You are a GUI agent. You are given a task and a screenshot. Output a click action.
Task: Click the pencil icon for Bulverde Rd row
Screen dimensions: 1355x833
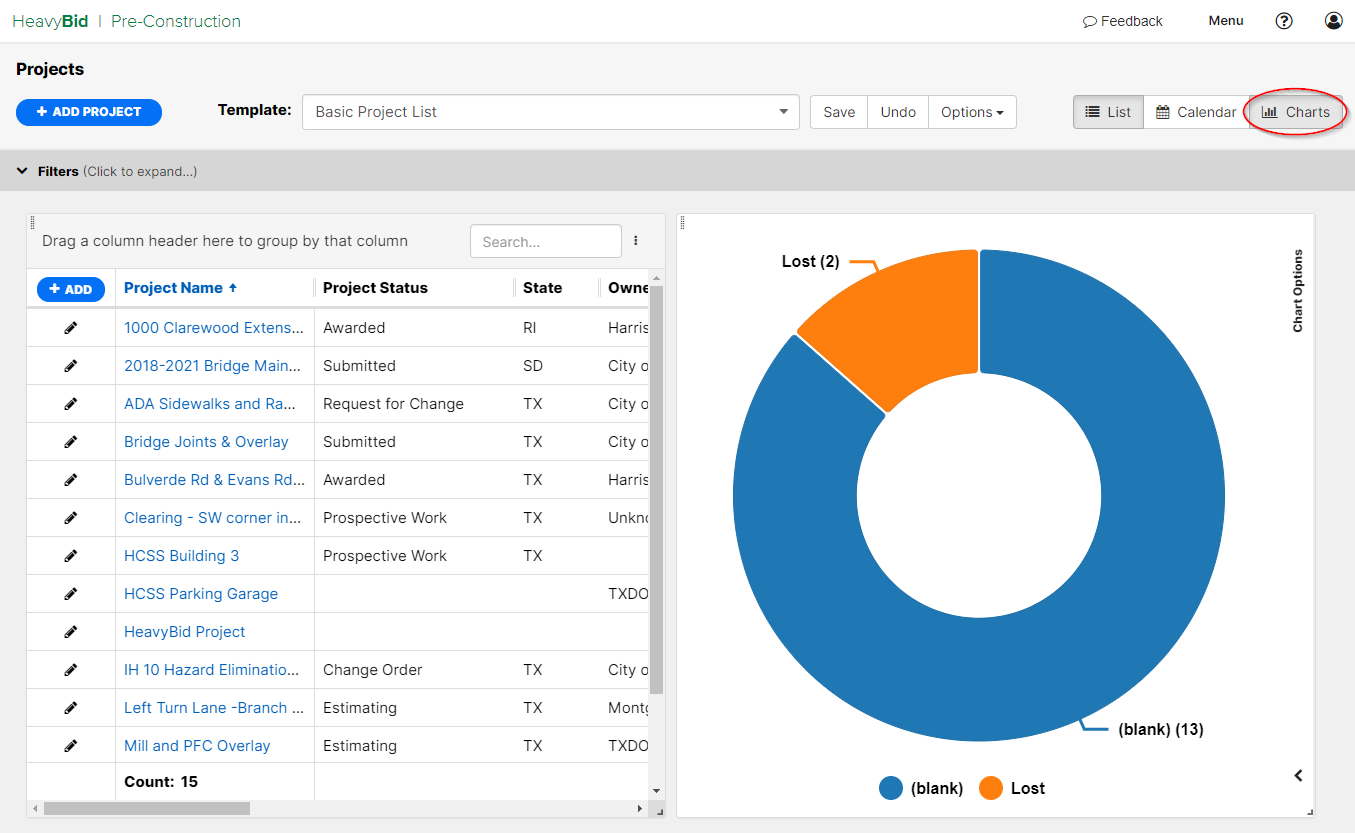(x=71, y=480)
